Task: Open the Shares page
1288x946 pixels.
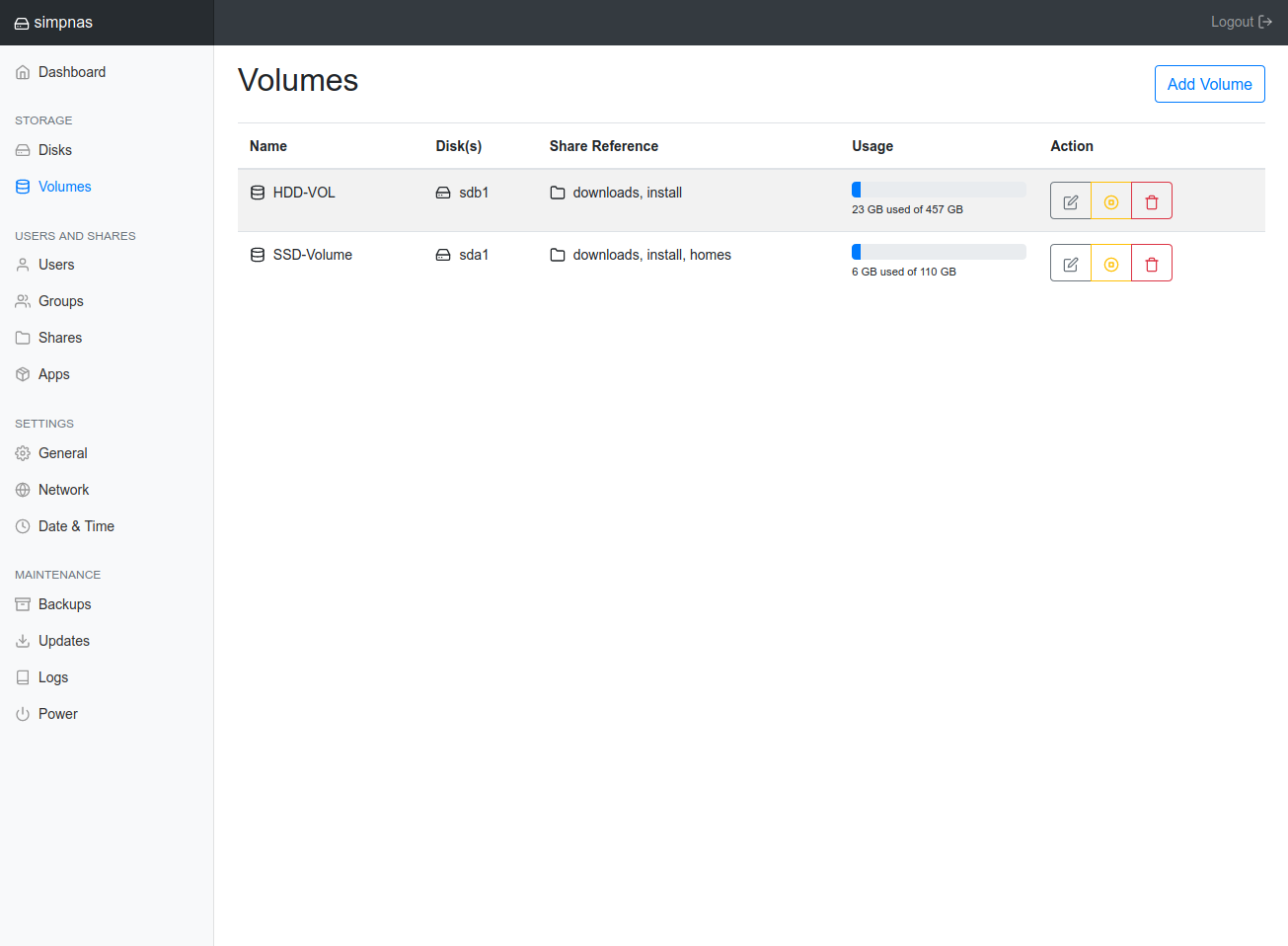Action: [x=59, y=338]
